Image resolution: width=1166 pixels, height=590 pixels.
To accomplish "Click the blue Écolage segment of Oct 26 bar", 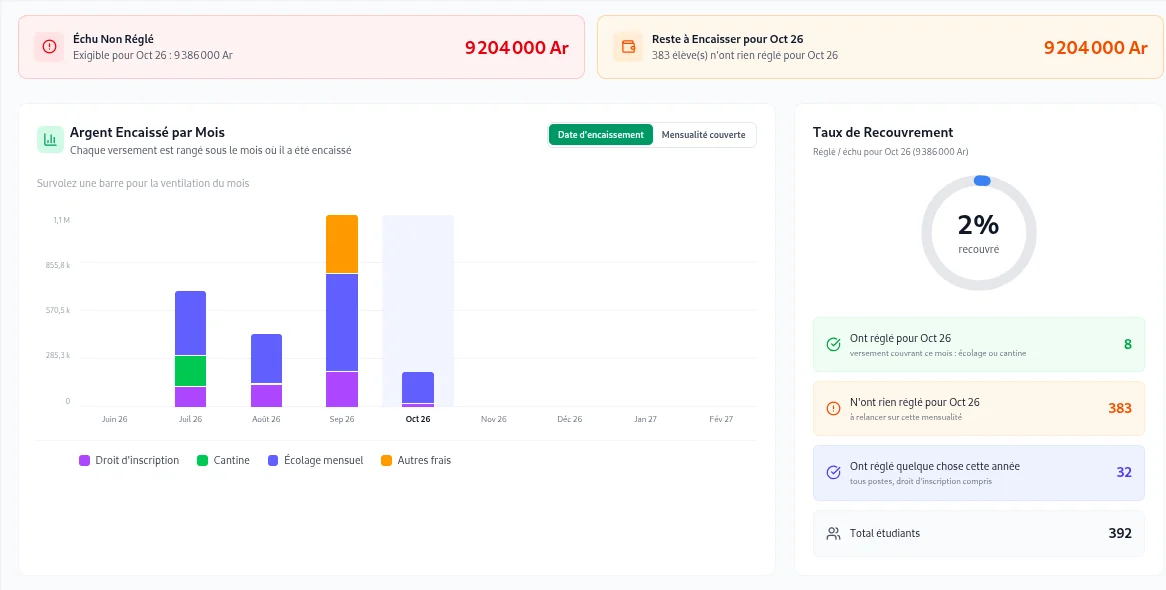I will pyautogui.click(x=418, y=388).
